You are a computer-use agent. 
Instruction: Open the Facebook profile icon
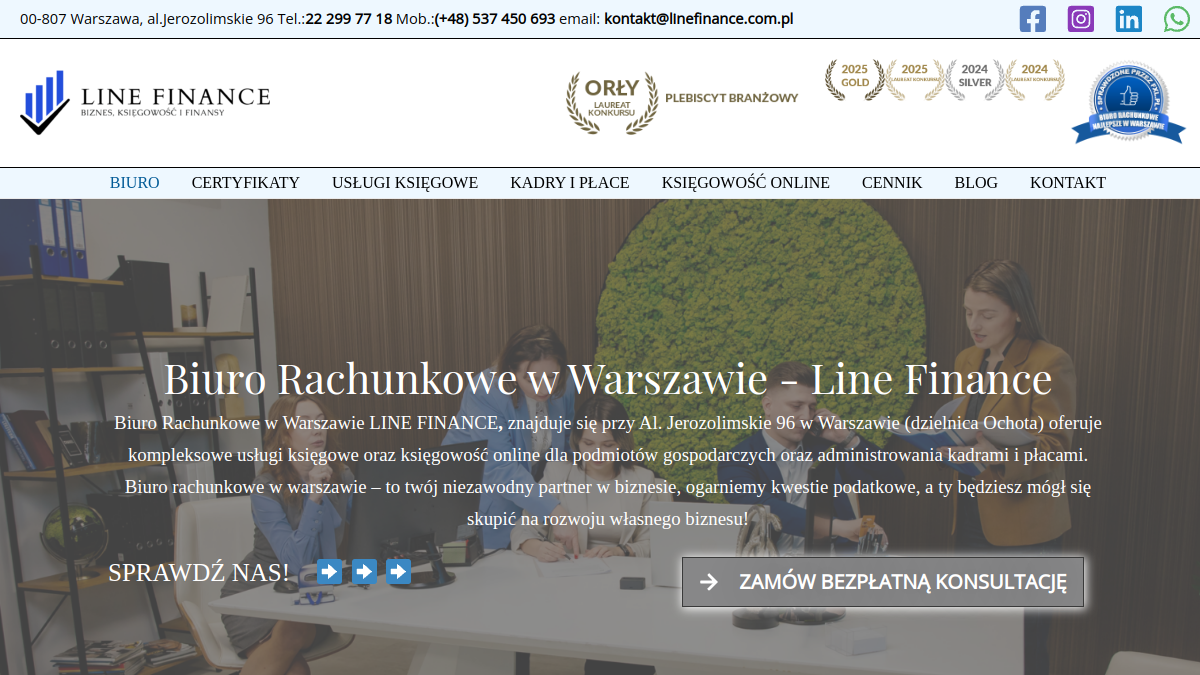click(x=1033, y=19)
